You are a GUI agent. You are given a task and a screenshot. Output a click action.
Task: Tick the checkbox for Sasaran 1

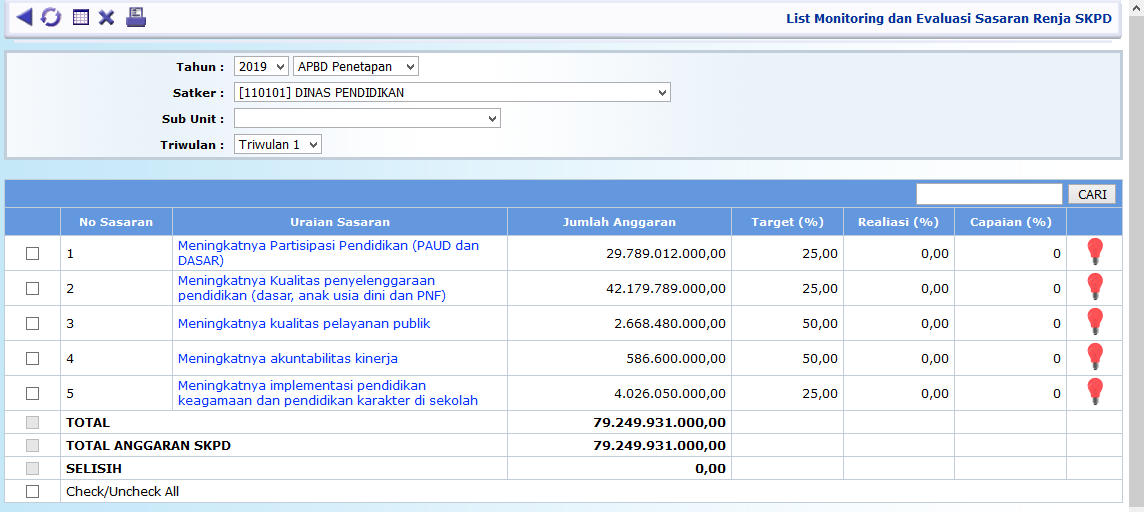[32, 254]
